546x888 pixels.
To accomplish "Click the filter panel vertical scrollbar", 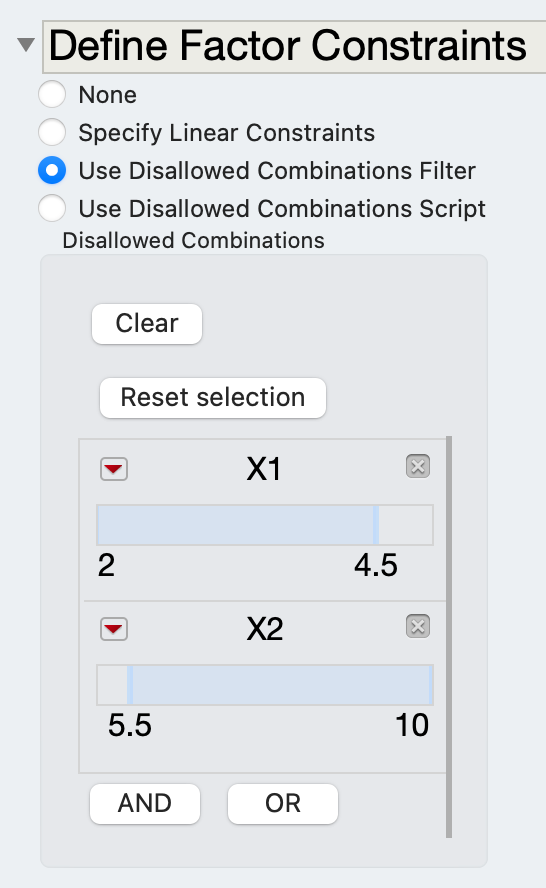I will pos(449,637).
